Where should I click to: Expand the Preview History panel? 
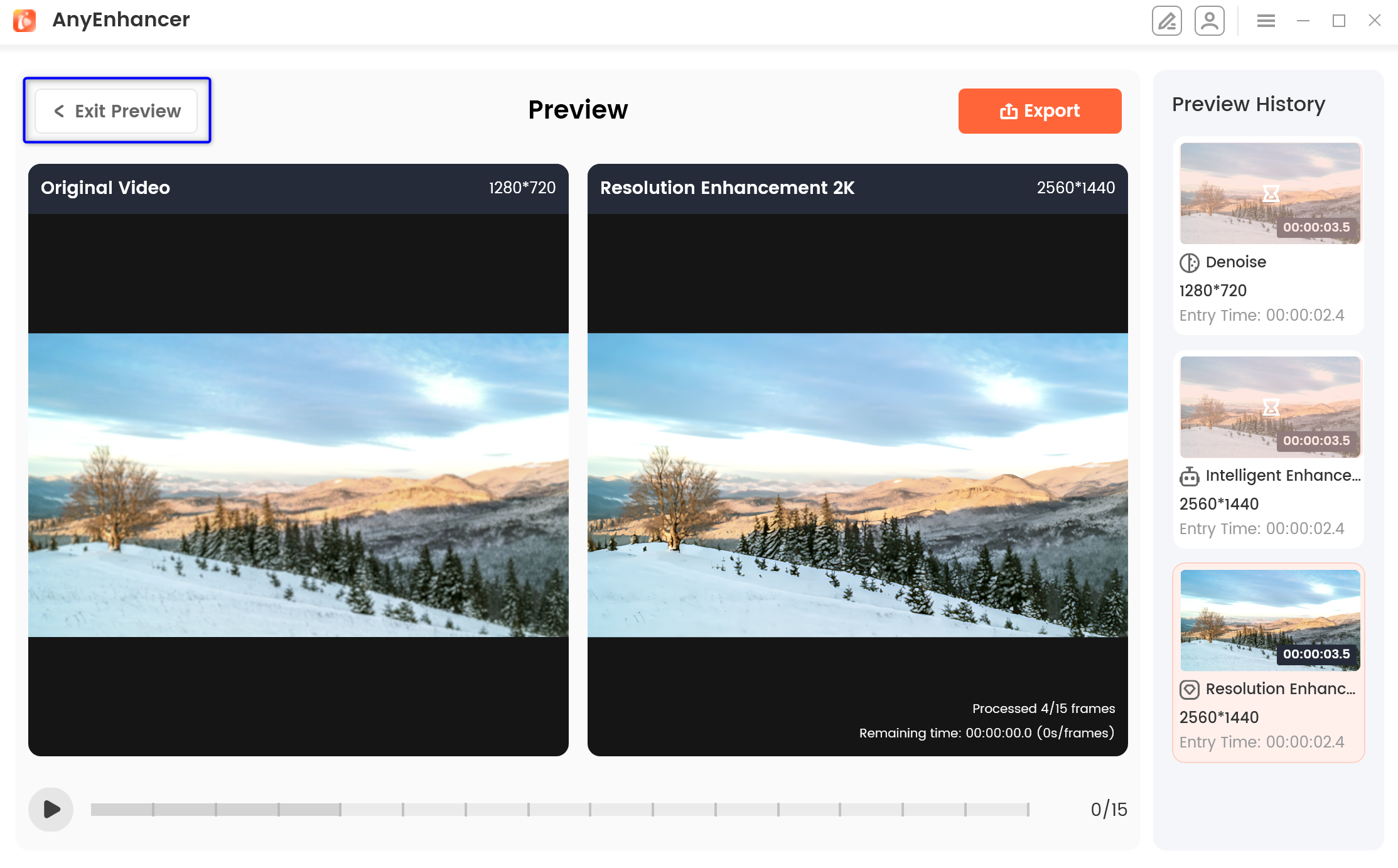pyautogui.click(x=1250, y=103)
